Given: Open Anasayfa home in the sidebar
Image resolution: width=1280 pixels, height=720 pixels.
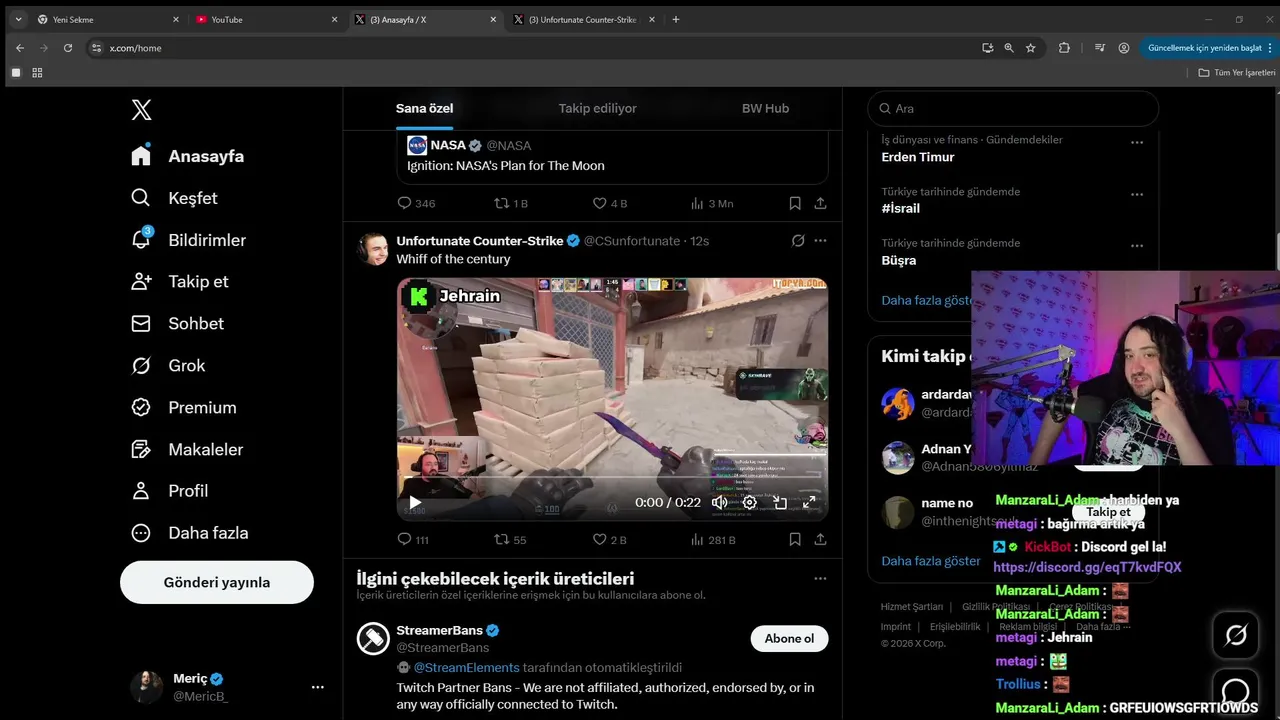Looking at the screenshot, I should pos(187,156).
